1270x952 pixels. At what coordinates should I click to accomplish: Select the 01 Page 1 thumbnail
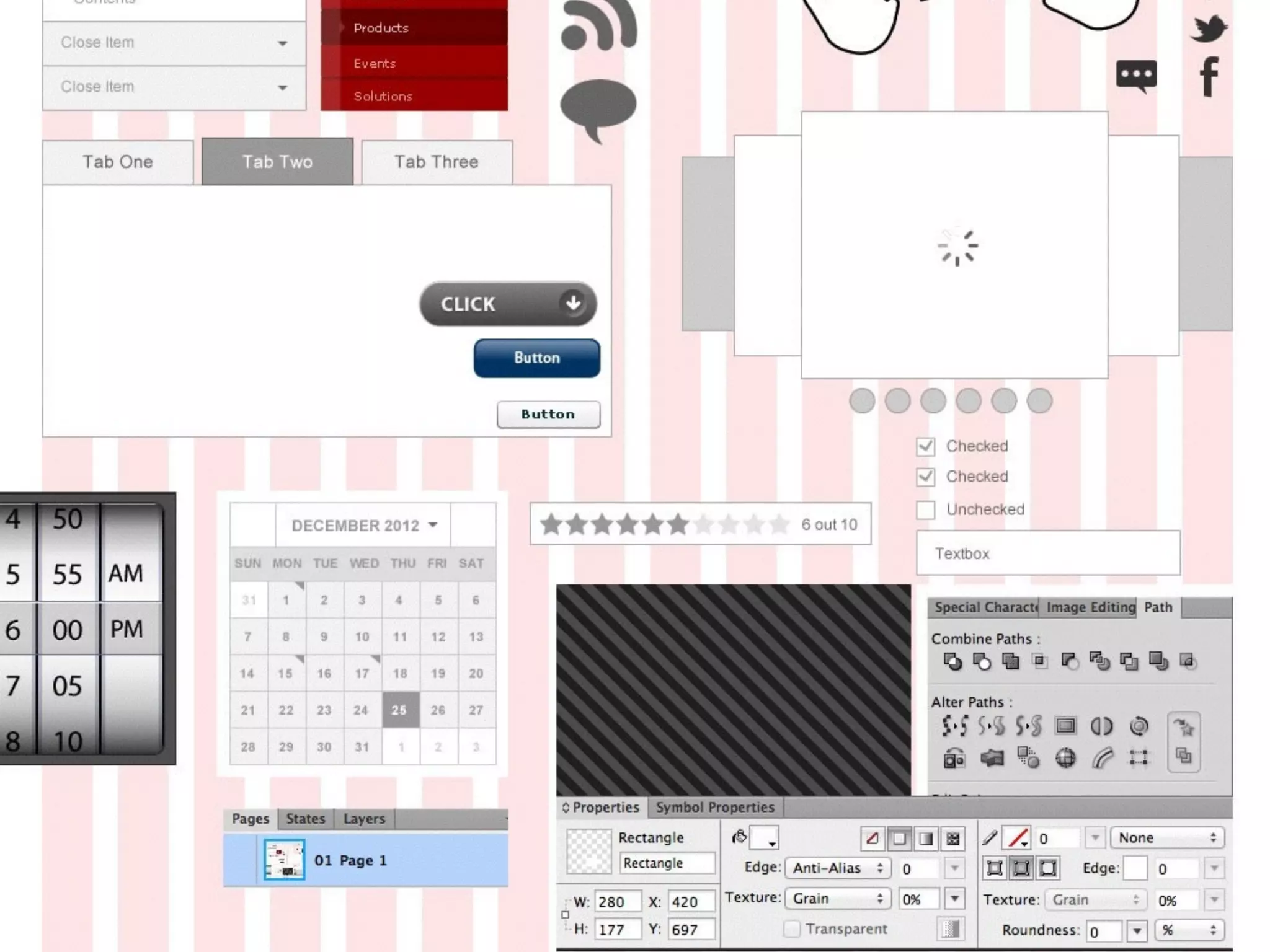pos(284,860)
